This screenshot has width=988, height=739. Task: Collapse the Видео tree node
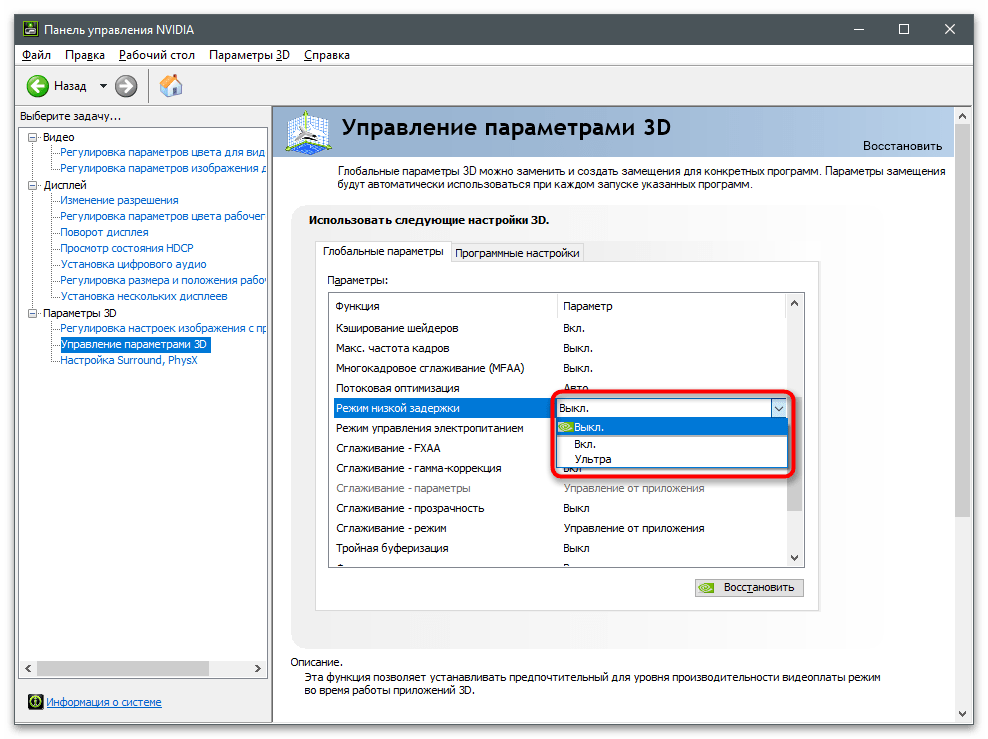tap(33, 137)
